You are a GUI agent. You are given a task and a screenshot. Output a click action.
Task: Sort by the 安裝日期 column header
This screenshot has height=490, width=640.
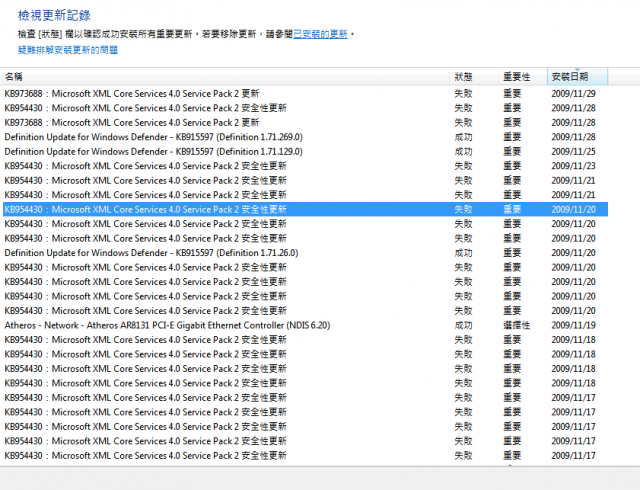click(x=578, y=77)
